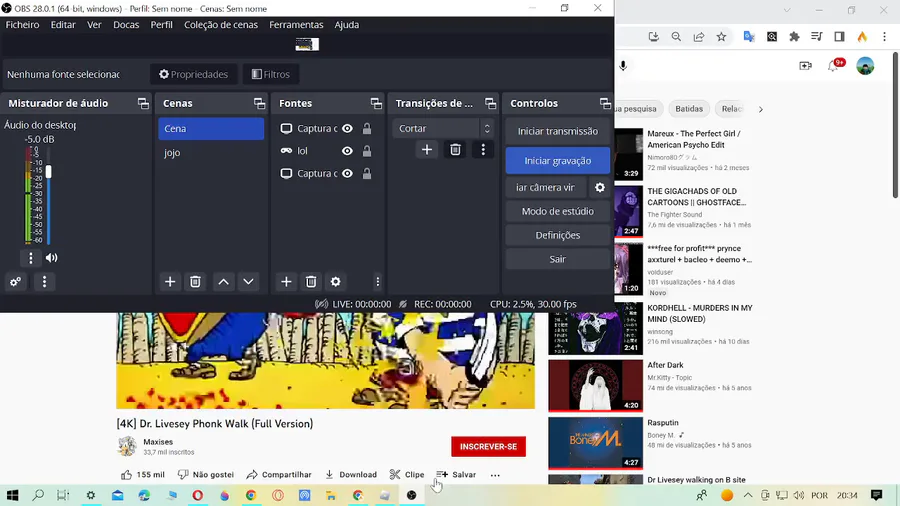This screenshot has height=506, width=900.
Task: Open the Windows Start menu
Action: point(12,495)
